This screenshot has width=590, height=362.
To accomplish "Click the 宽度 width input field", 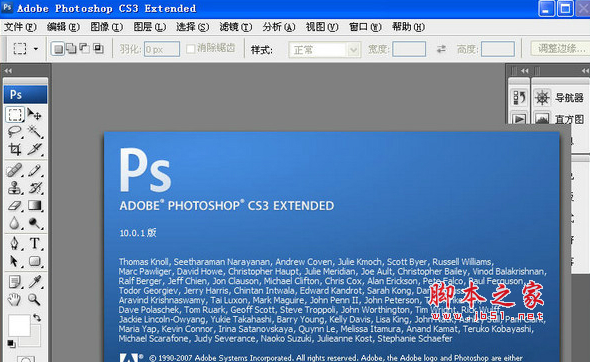I will [409, 49].
